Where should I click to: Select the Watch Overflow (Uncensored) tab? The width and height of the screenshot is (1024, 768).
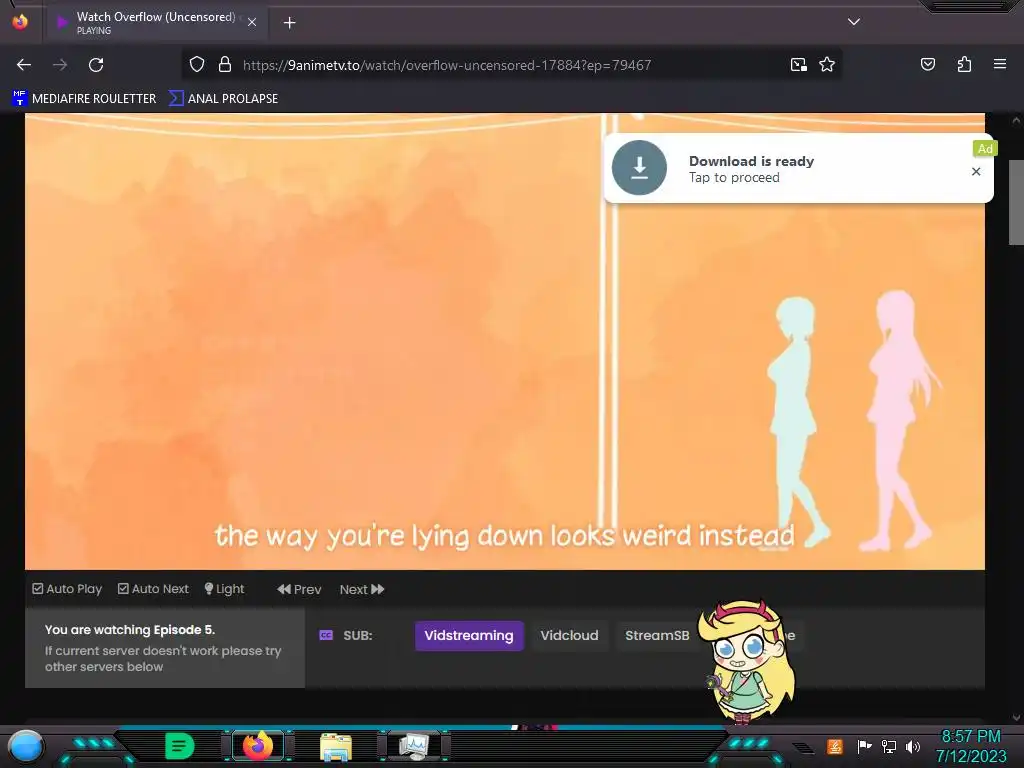click(156, 22)
